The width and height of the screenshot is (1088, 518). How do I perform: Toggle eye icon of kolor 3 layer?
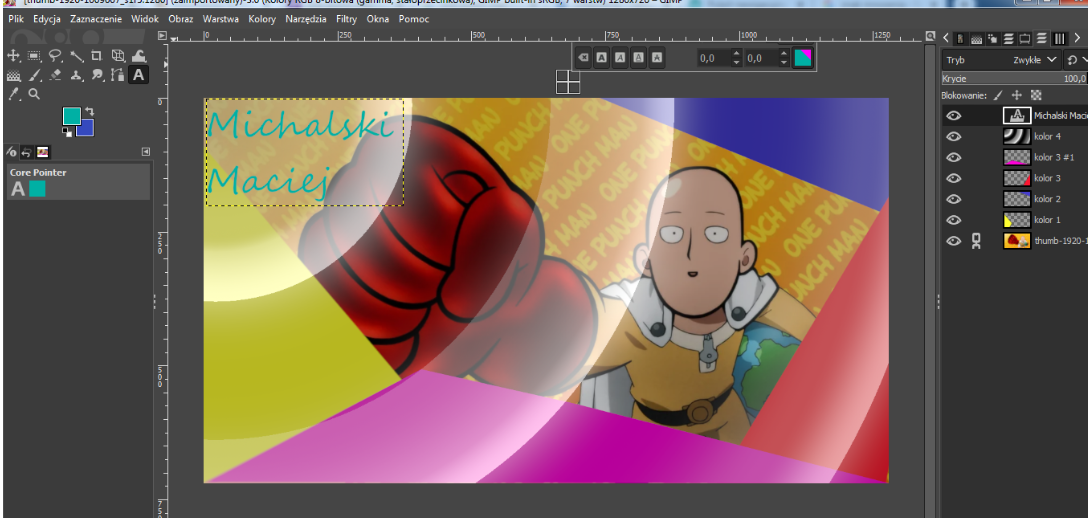[954, 178]
